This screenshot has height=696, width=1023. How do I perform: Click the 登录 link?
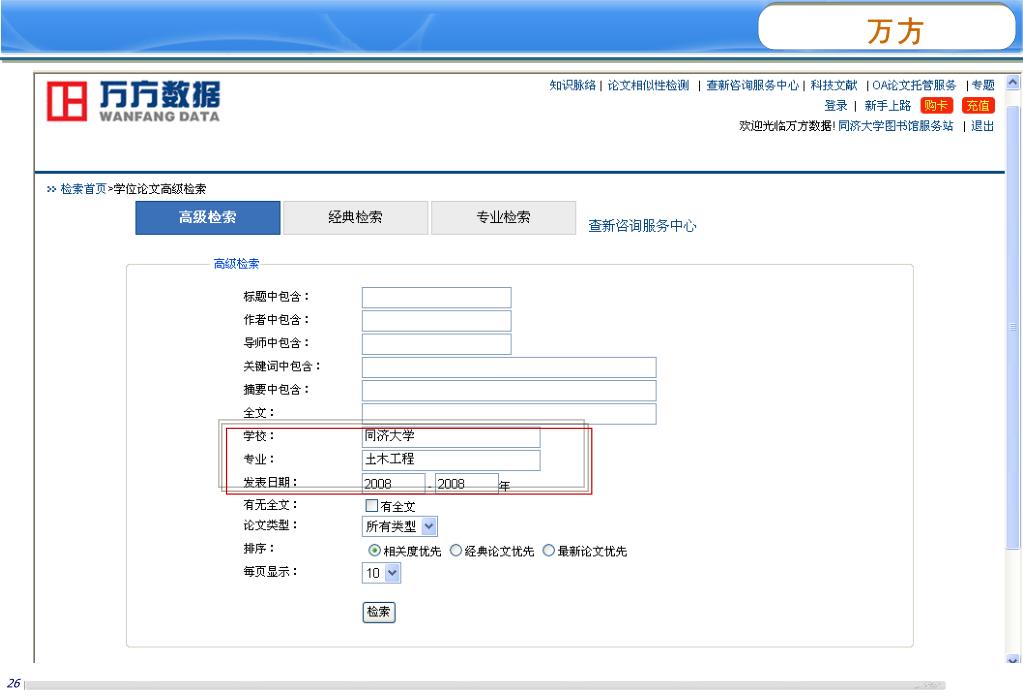pyautogui.click(x=836, y=106)
